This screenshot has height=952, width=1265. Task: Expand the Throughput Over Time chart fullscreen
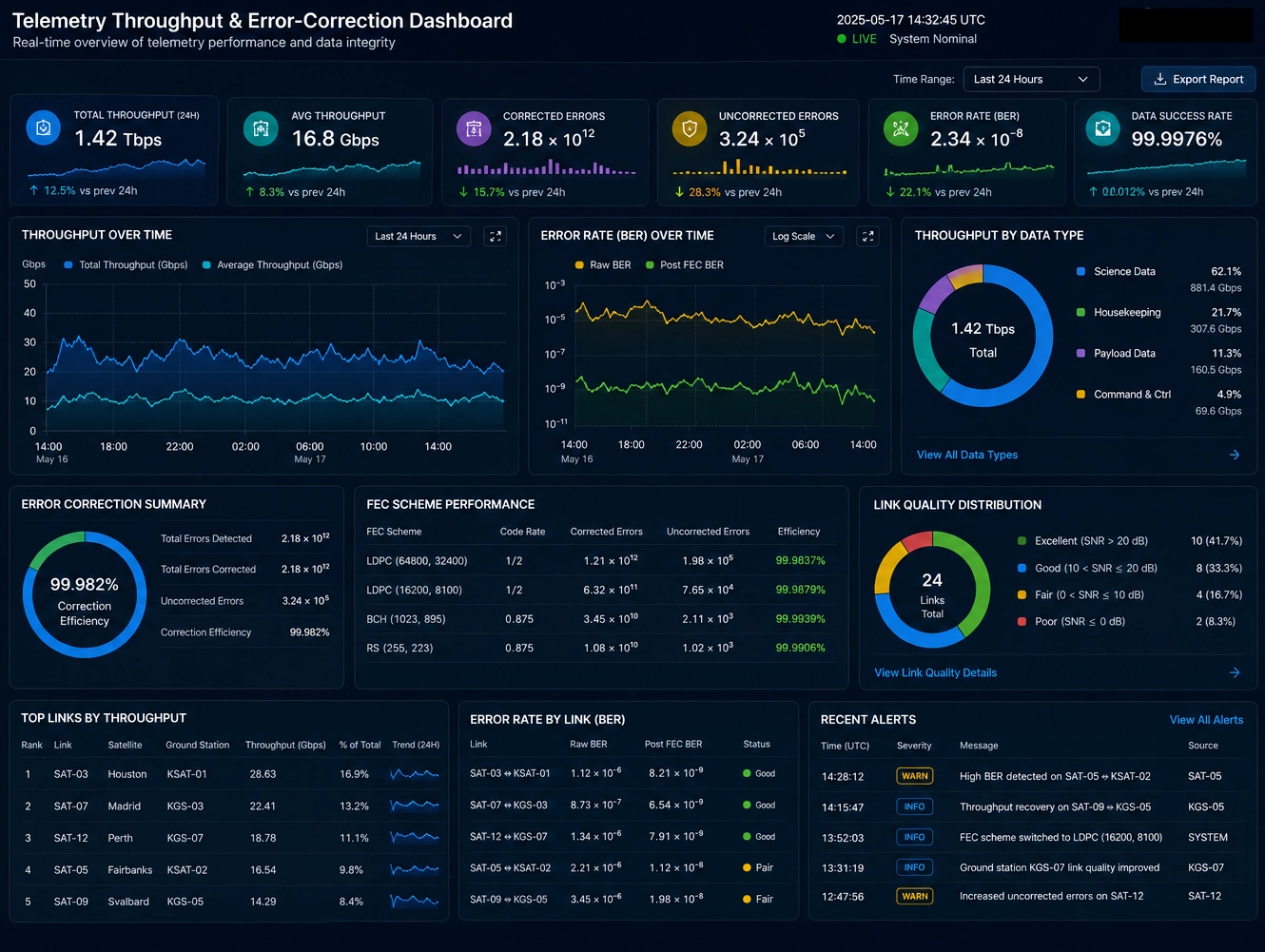pyautogui.click(x=496, y=236)
